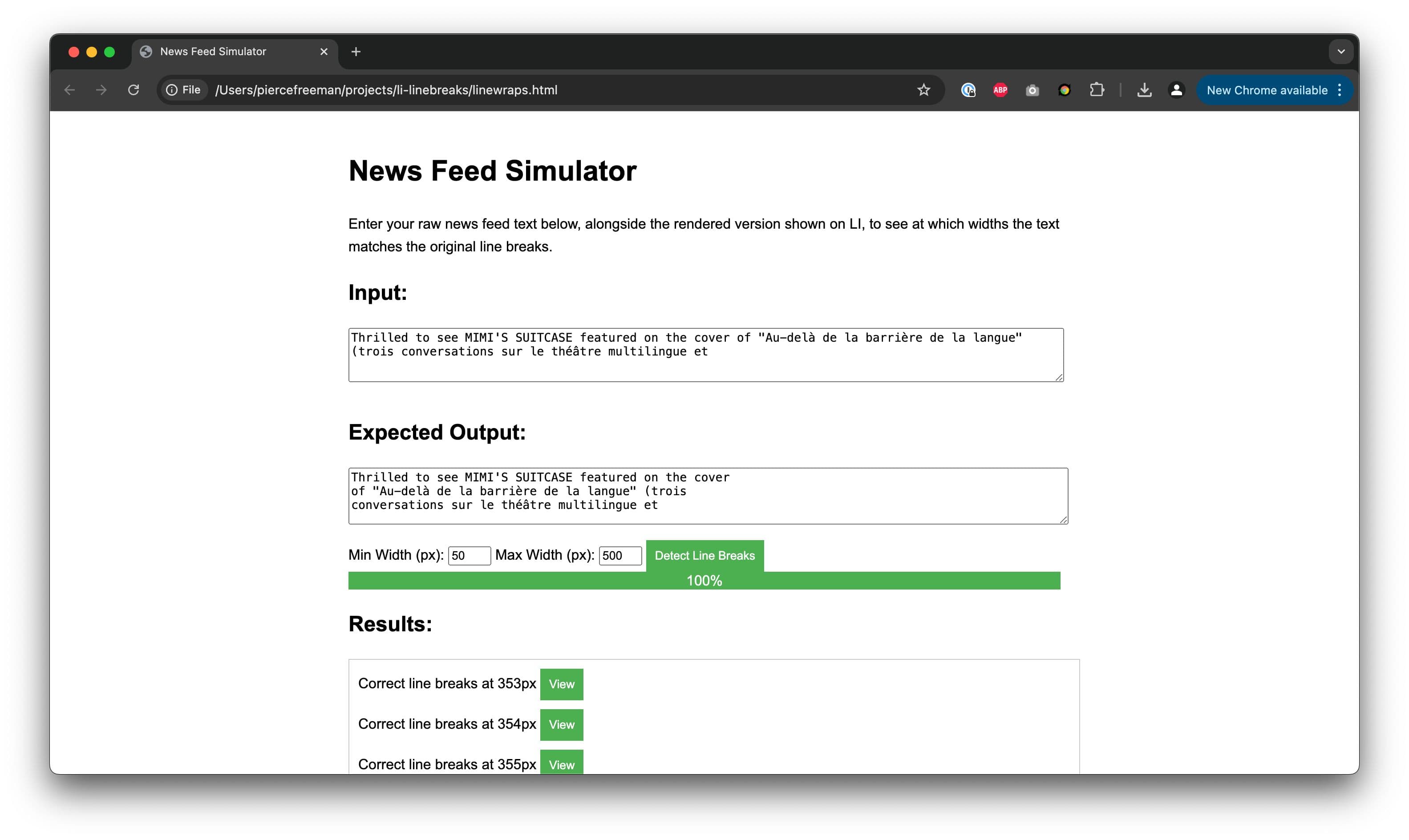
Task: Click into the Expected Output text area
Action: point(708,495)
